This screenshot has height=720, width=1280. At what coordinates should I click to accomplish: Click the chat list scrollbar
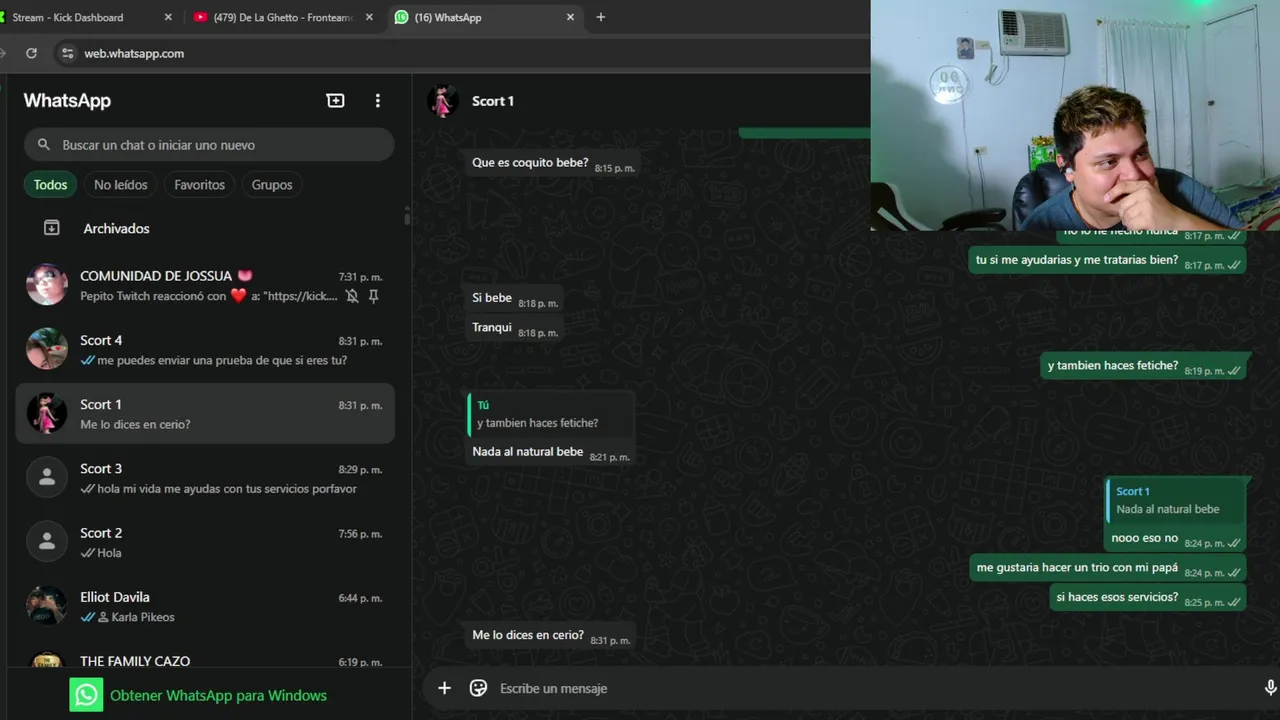tap(406, 216)
